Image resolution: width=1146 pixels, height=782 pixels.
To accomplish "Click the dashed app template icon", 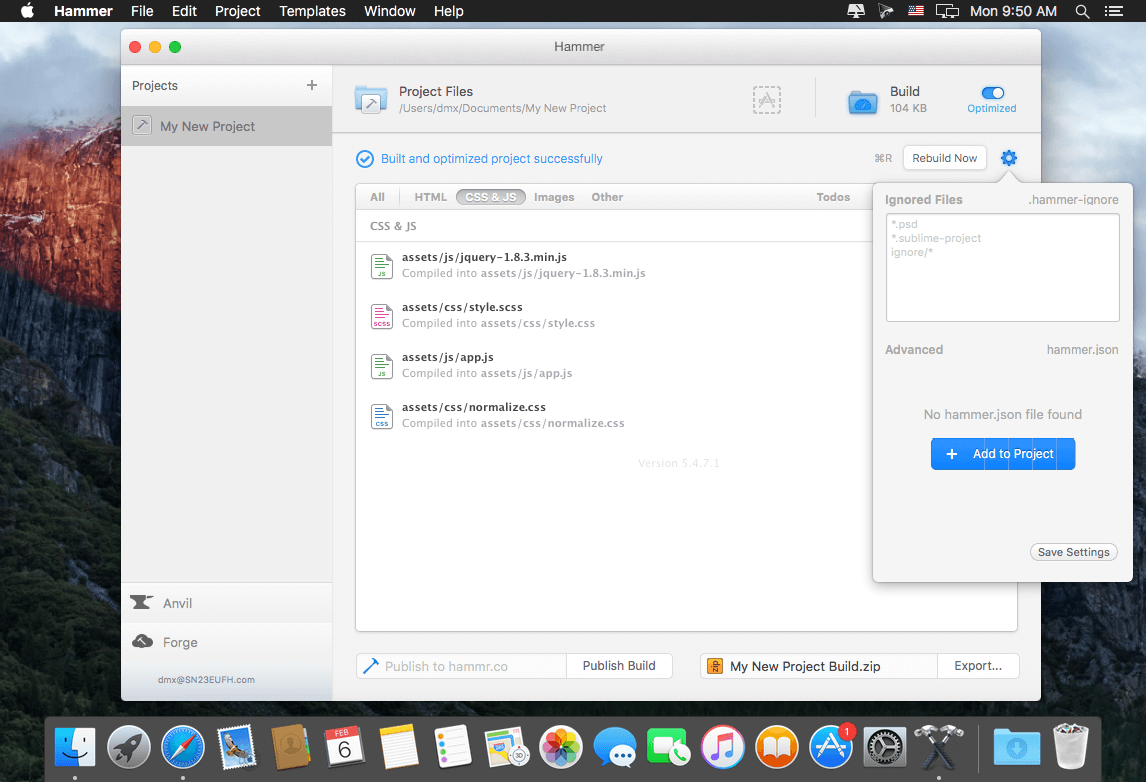I will pos(767,99).
